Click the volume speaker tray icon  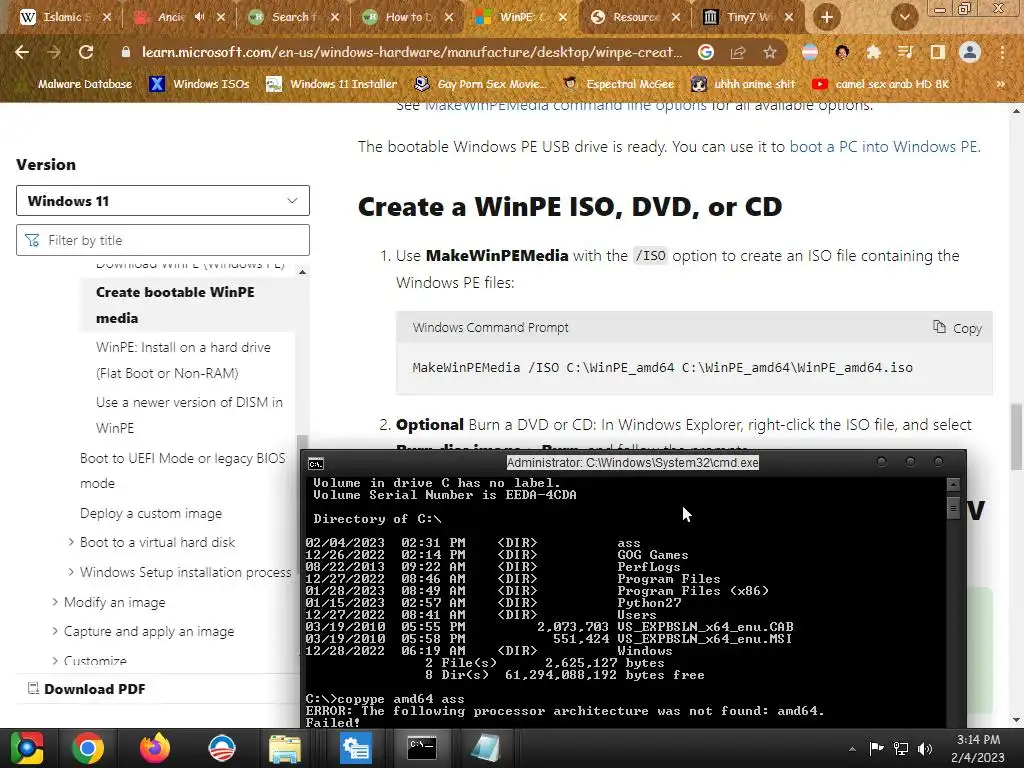925,749
